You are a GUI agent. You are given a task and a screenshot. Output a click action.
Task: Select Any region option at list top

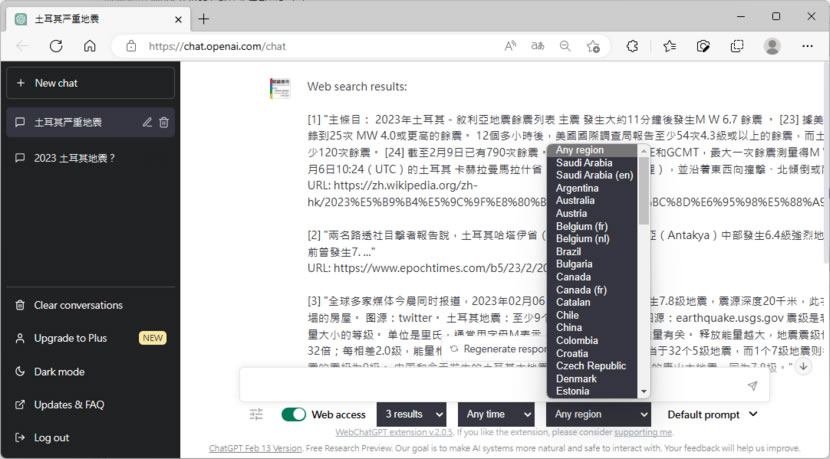[594, 150]
